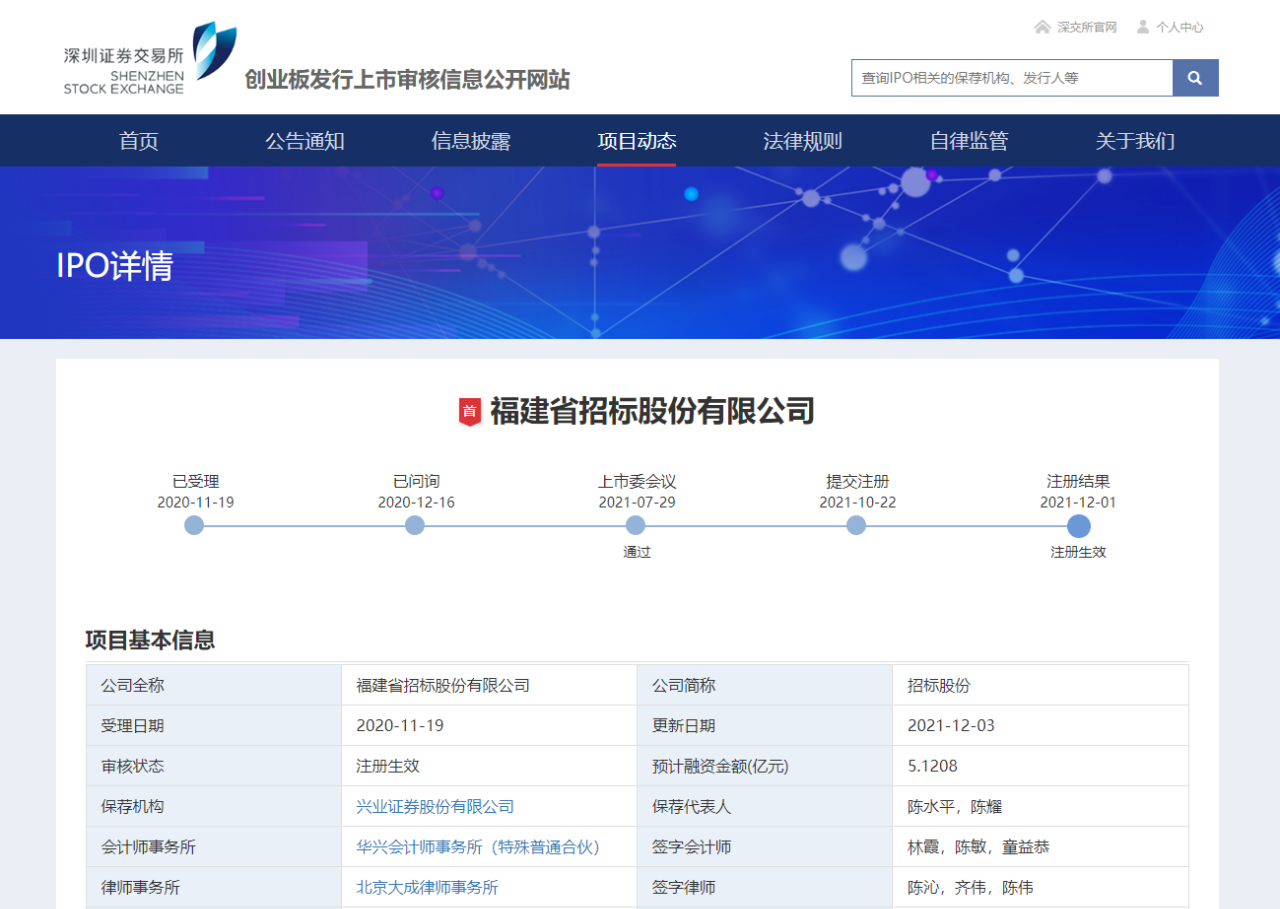This screenshot has height=909, width=1280.
Task: Click the timeline date 2021-12-01
Action: [1078, 502]
